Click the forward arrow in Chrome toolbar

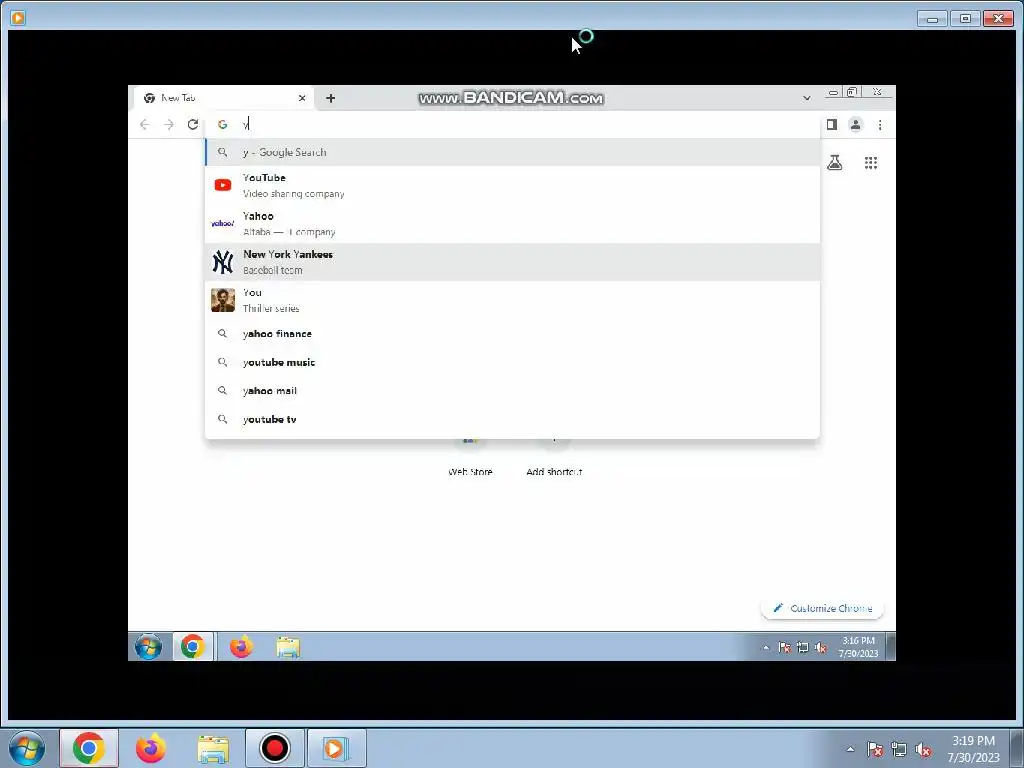point(168,125)
